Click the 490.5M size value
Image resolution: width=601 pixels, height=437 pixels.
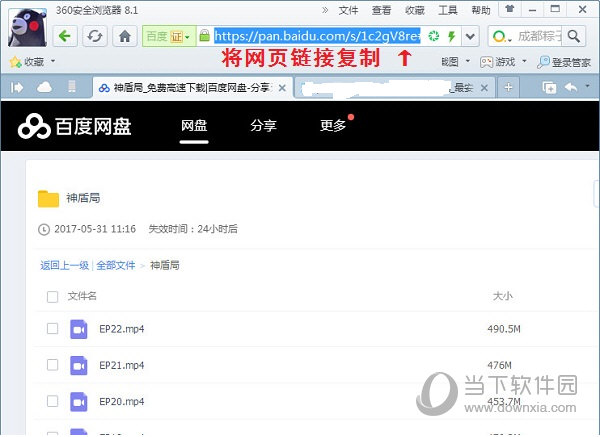pos(504,329)
